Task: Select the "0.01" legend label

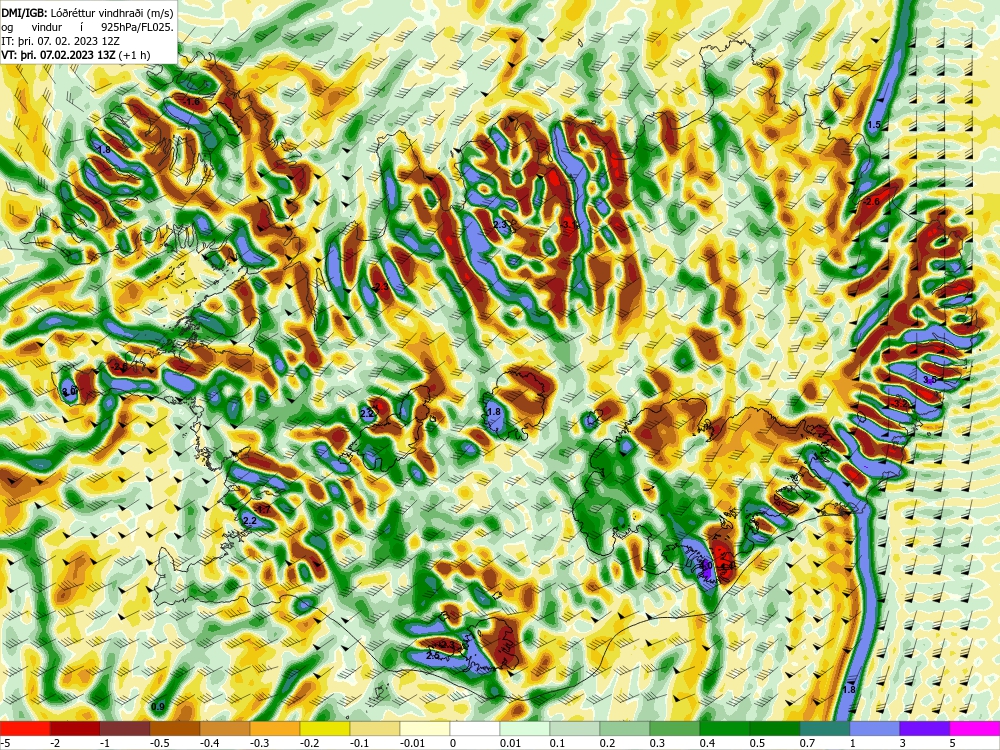Action: [x=510, y=743]
